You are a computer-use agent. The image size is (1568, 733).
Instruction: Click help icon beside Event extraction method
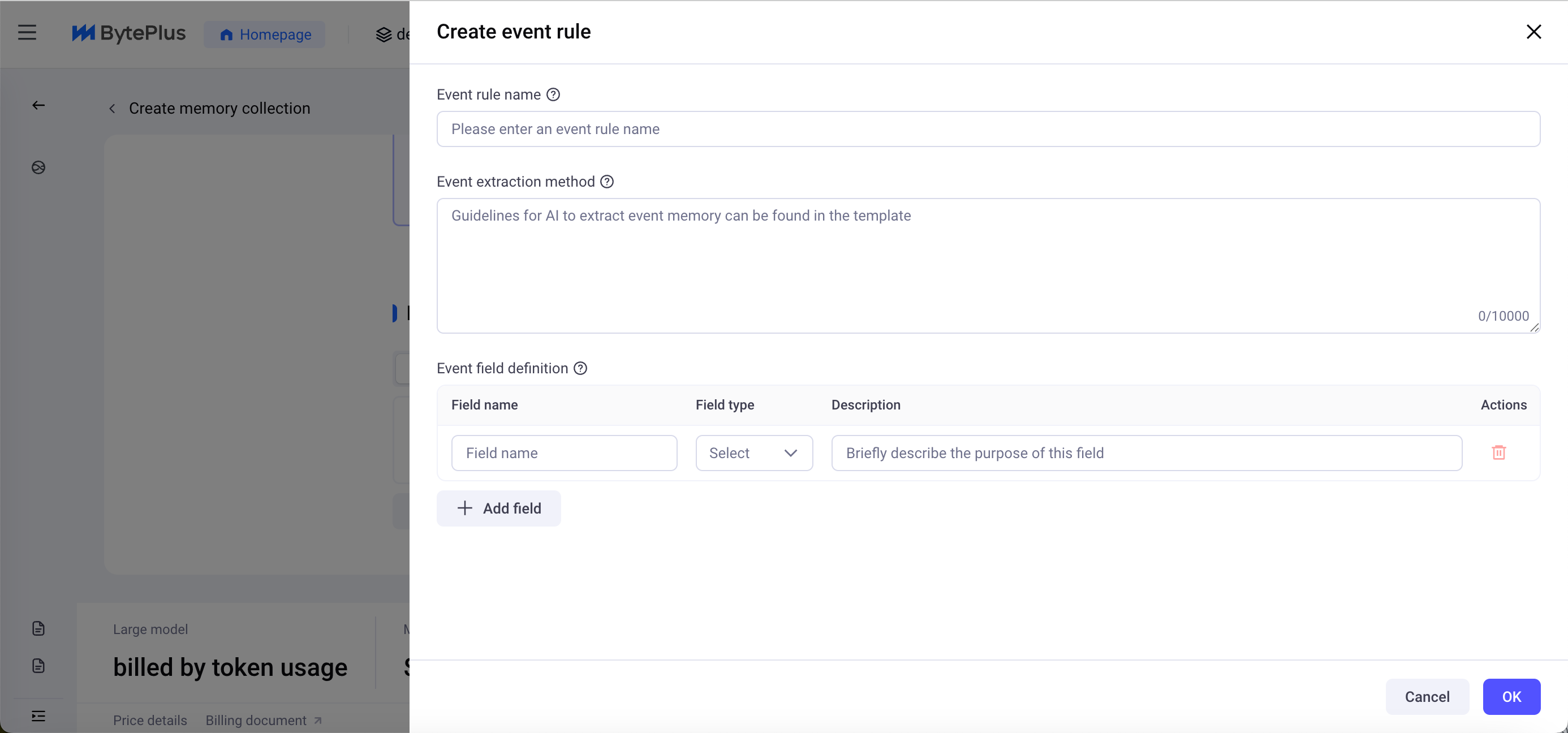(x=607, y=182)
